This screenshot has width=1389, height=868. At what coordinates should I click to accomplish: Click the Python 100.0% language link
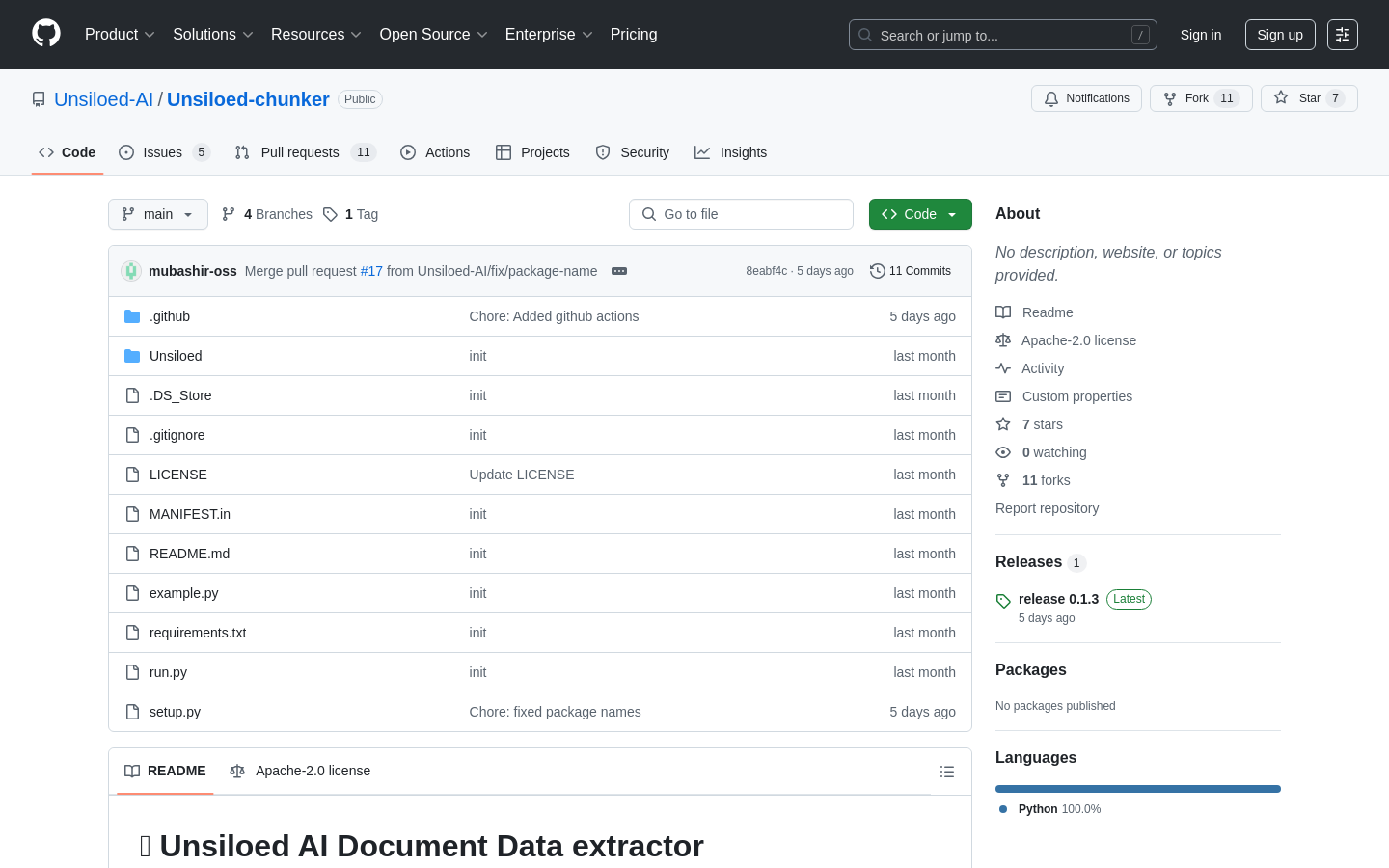[x=1049, y=809]
